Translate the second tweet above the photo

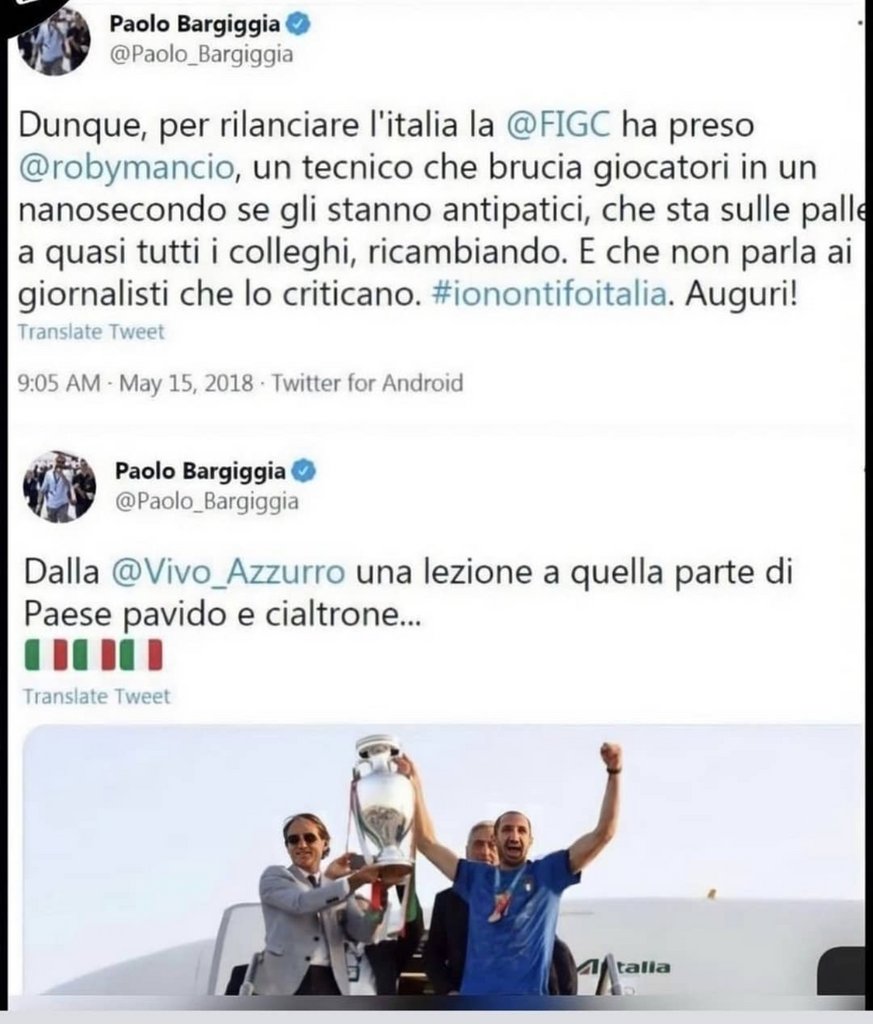click(97, 696)
